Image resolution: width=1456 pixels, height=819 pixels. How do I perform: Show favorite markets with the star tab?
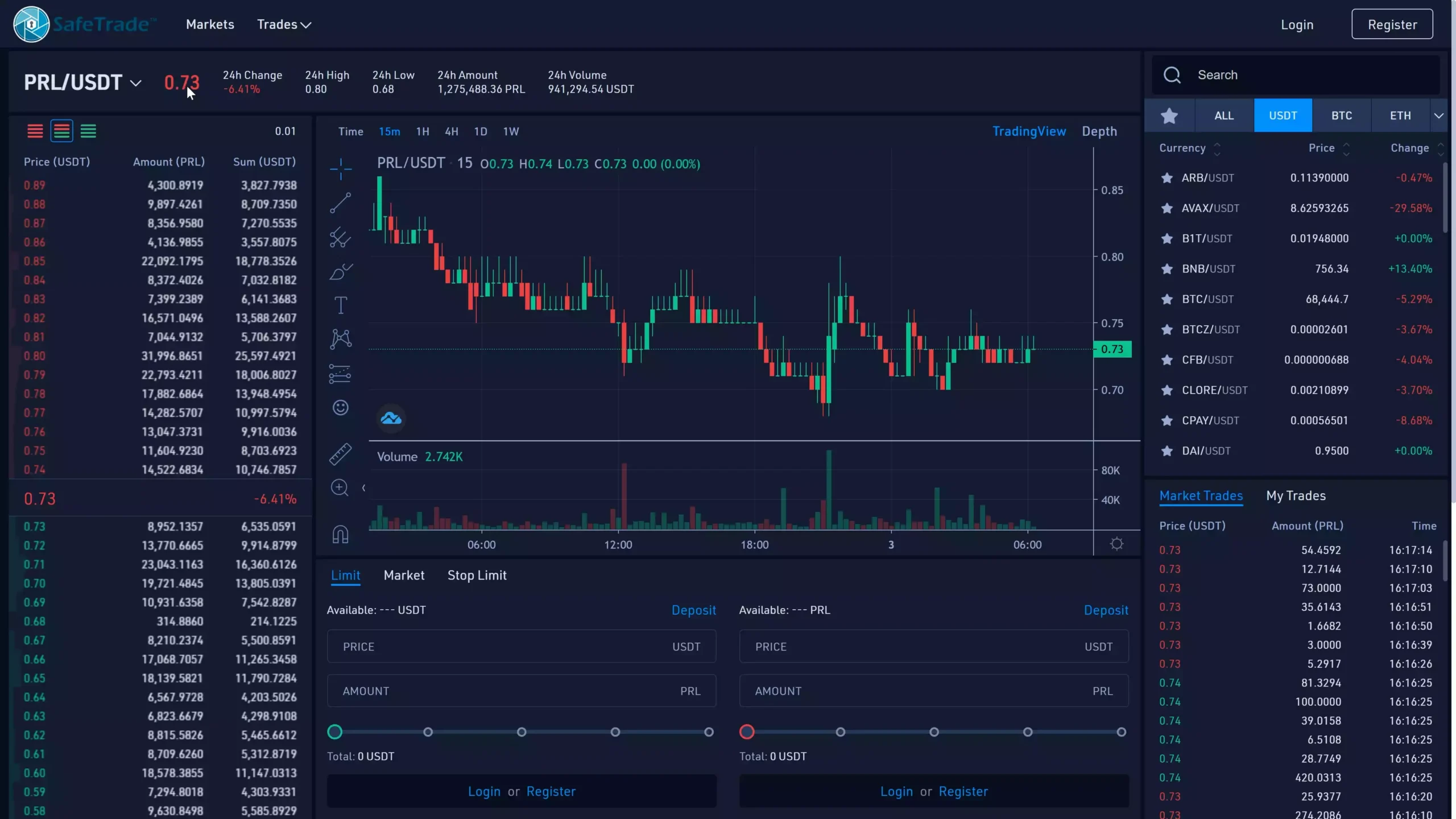(1169, 116)
